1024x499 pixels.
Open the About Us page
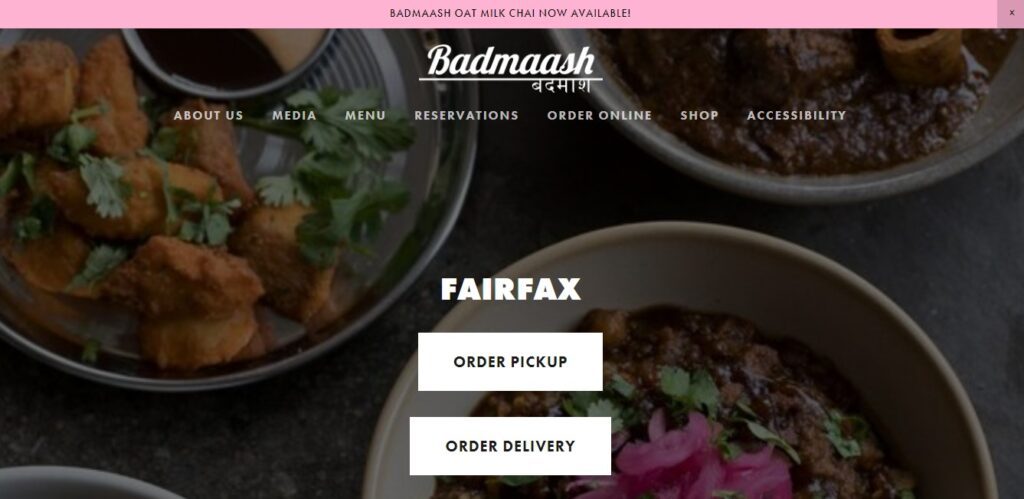[208, 116]
